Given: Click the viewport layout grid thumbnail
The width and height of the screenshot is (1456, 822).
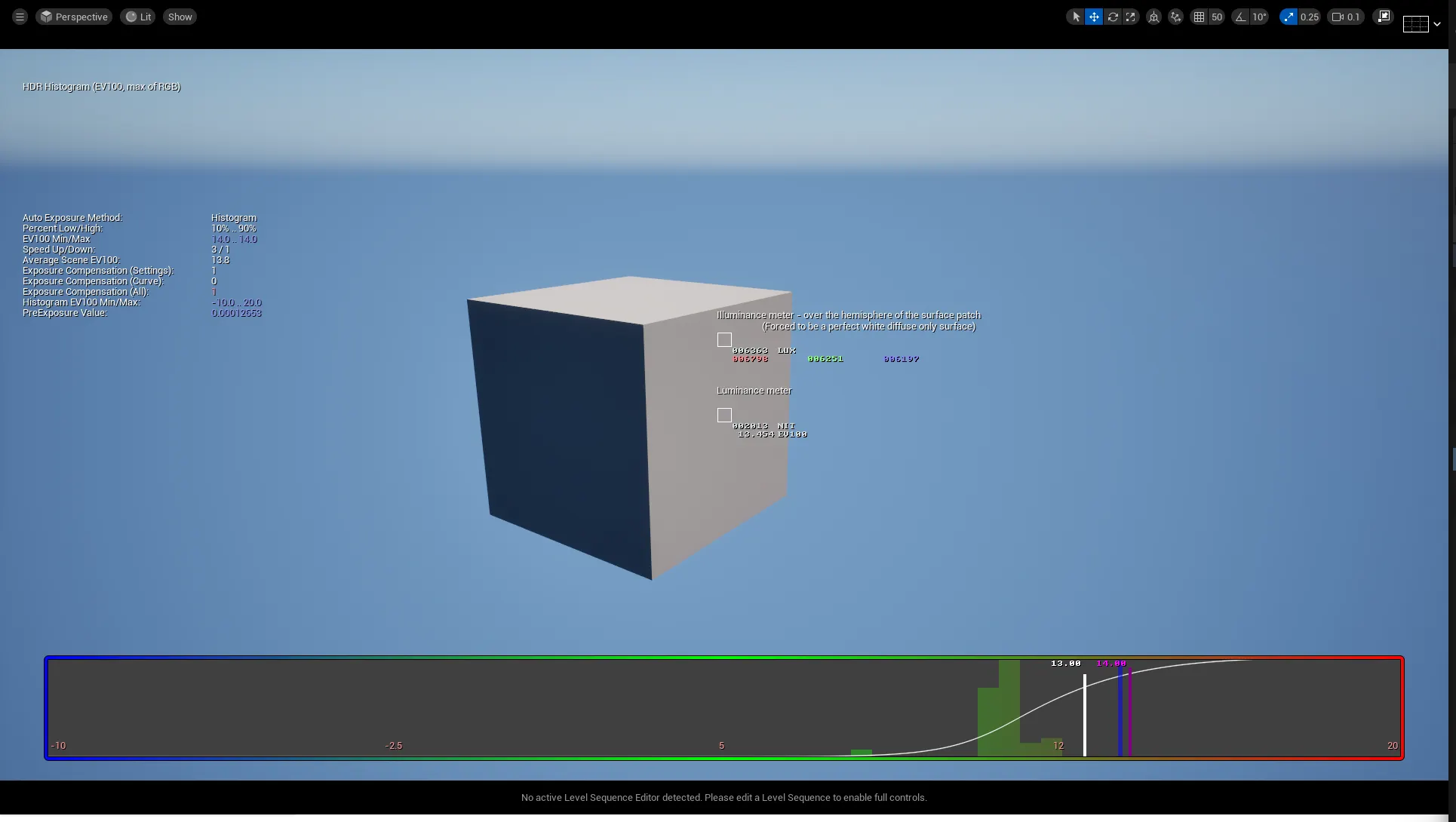Looking at the screenshot, I should pos(1415,24).
